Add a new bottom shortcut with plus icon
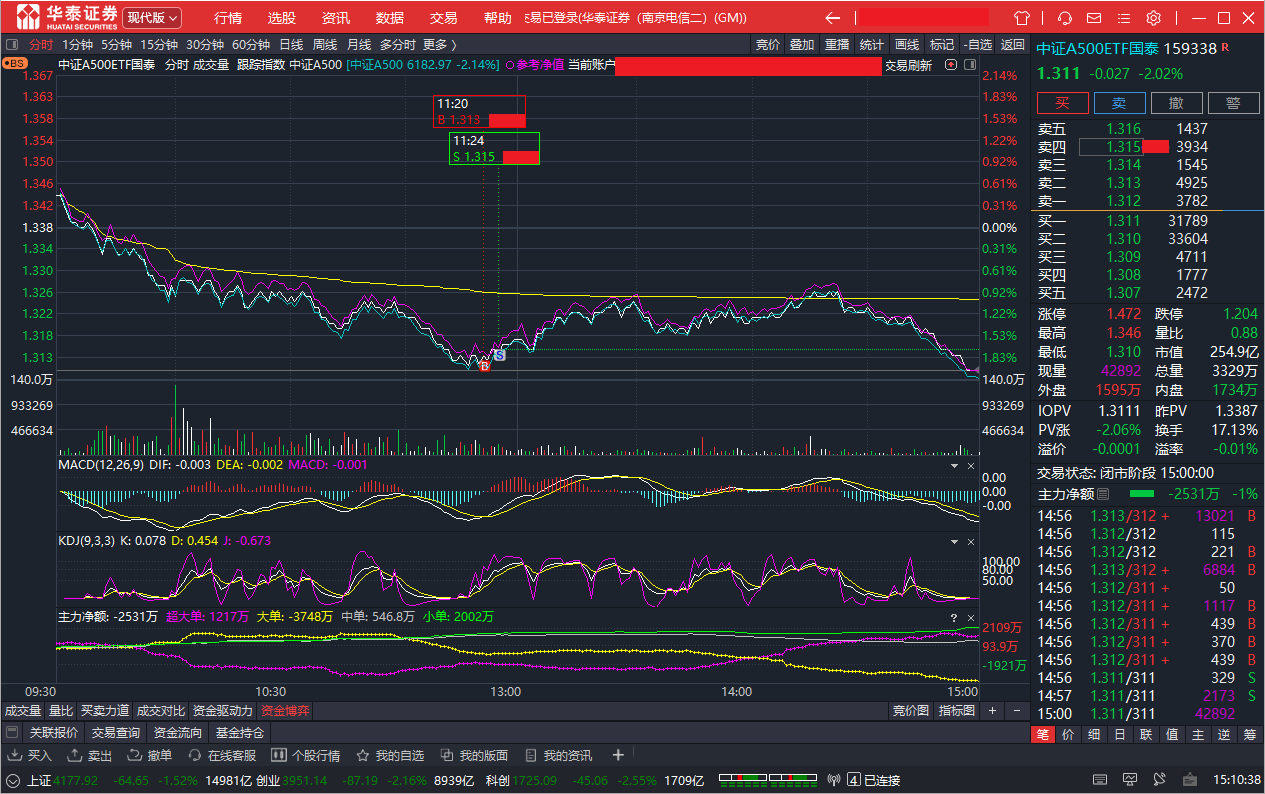This screenshot has width=1265, height=794. click(618, 755)
